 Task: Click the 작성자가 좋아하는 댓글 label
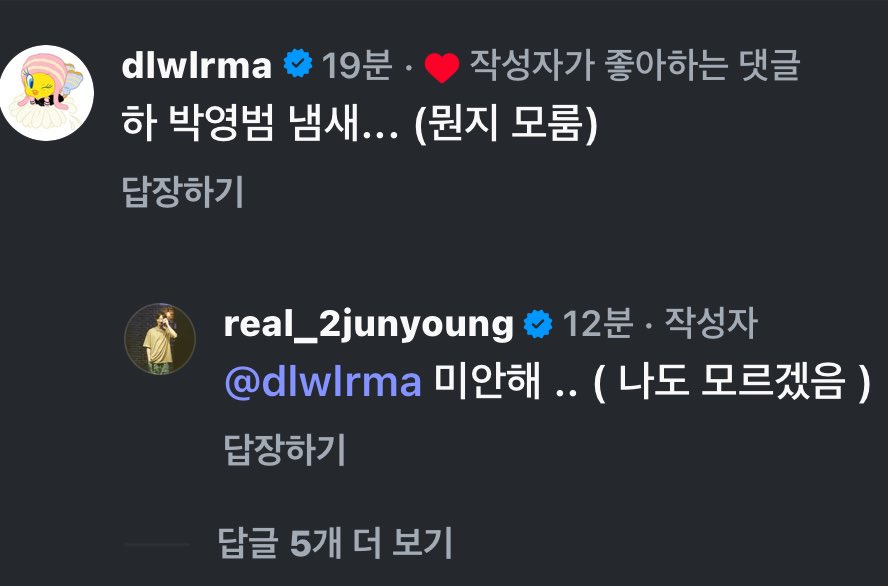pos(635,65)
